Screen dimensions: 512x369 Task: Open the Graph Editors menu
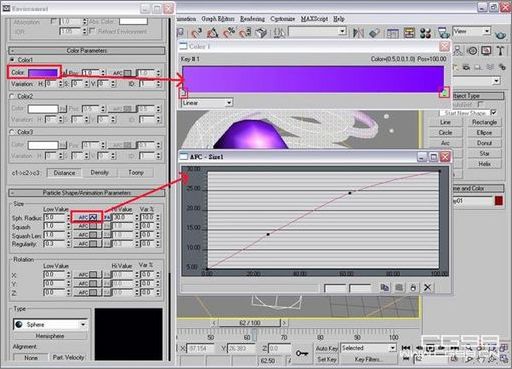click(218, 19)
